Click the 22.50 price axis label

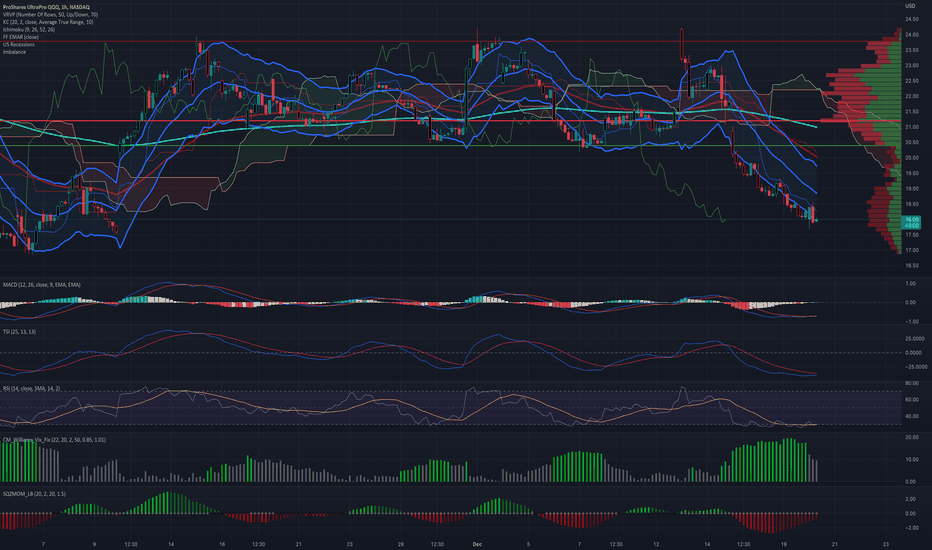(x=912, y=81)
